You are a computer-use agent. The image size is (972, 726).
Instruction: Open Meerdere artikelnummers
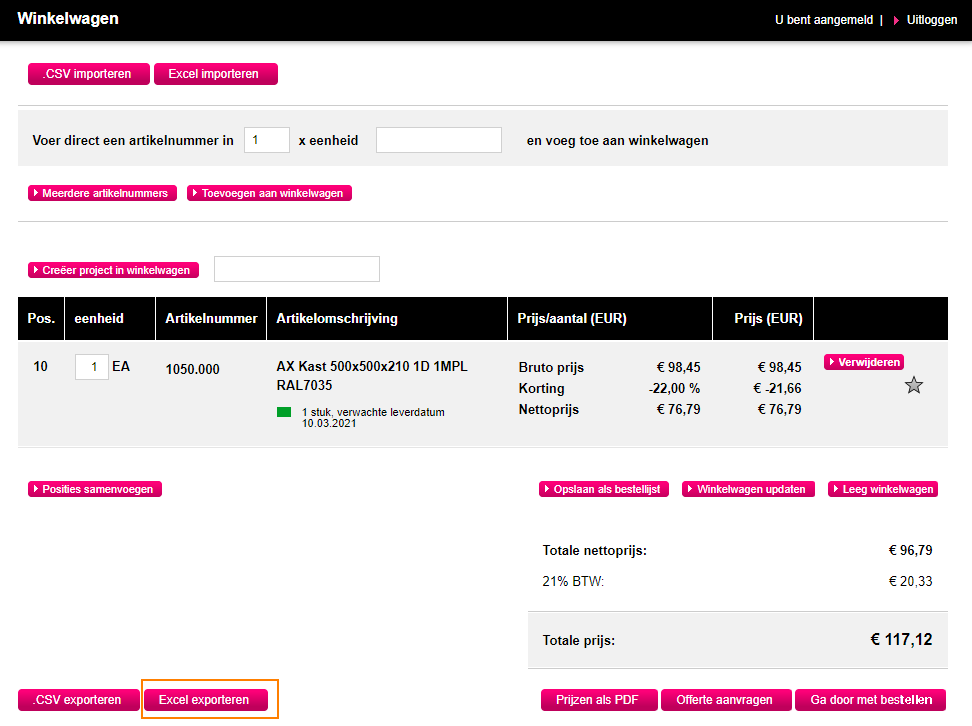(x=102, y=193)
